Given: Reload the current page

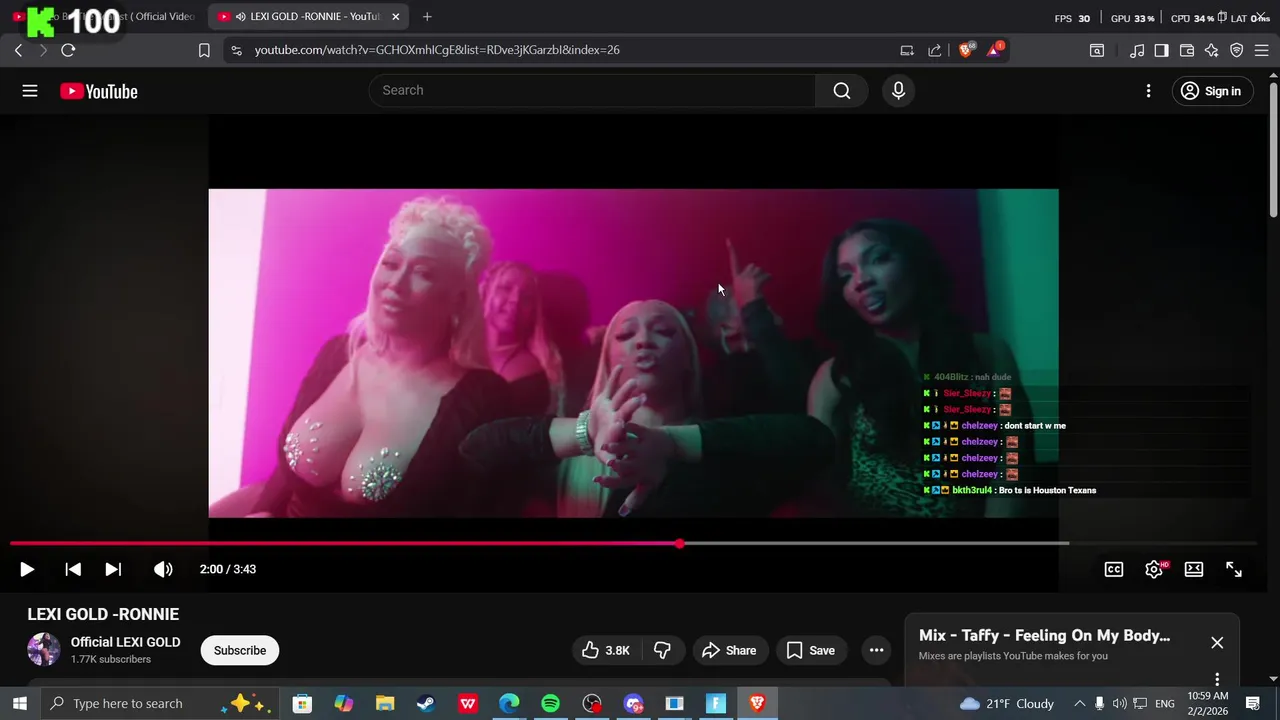Looking at the screenshot, I should coord(68,50).
